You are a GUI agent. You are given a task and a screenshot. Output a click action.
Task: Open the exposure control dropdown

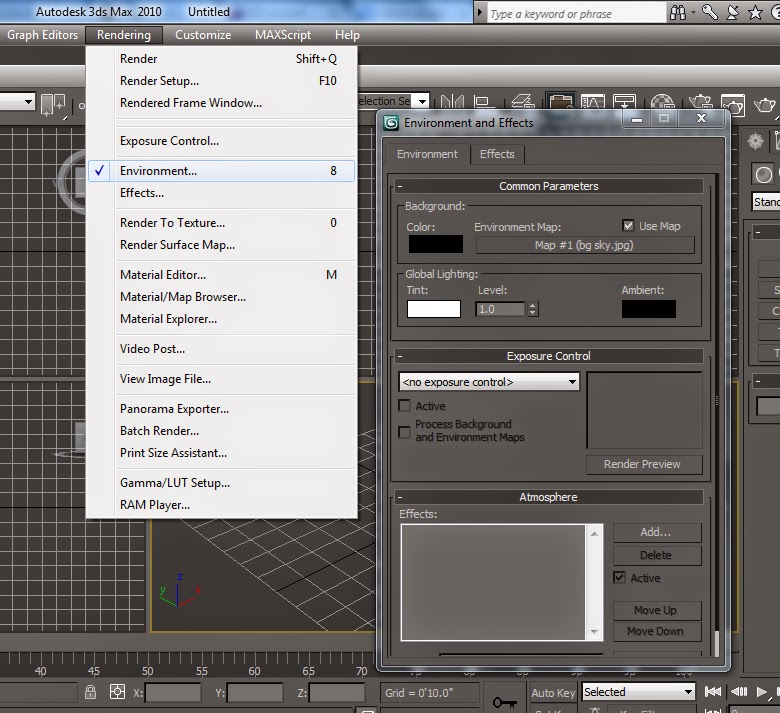489,382
